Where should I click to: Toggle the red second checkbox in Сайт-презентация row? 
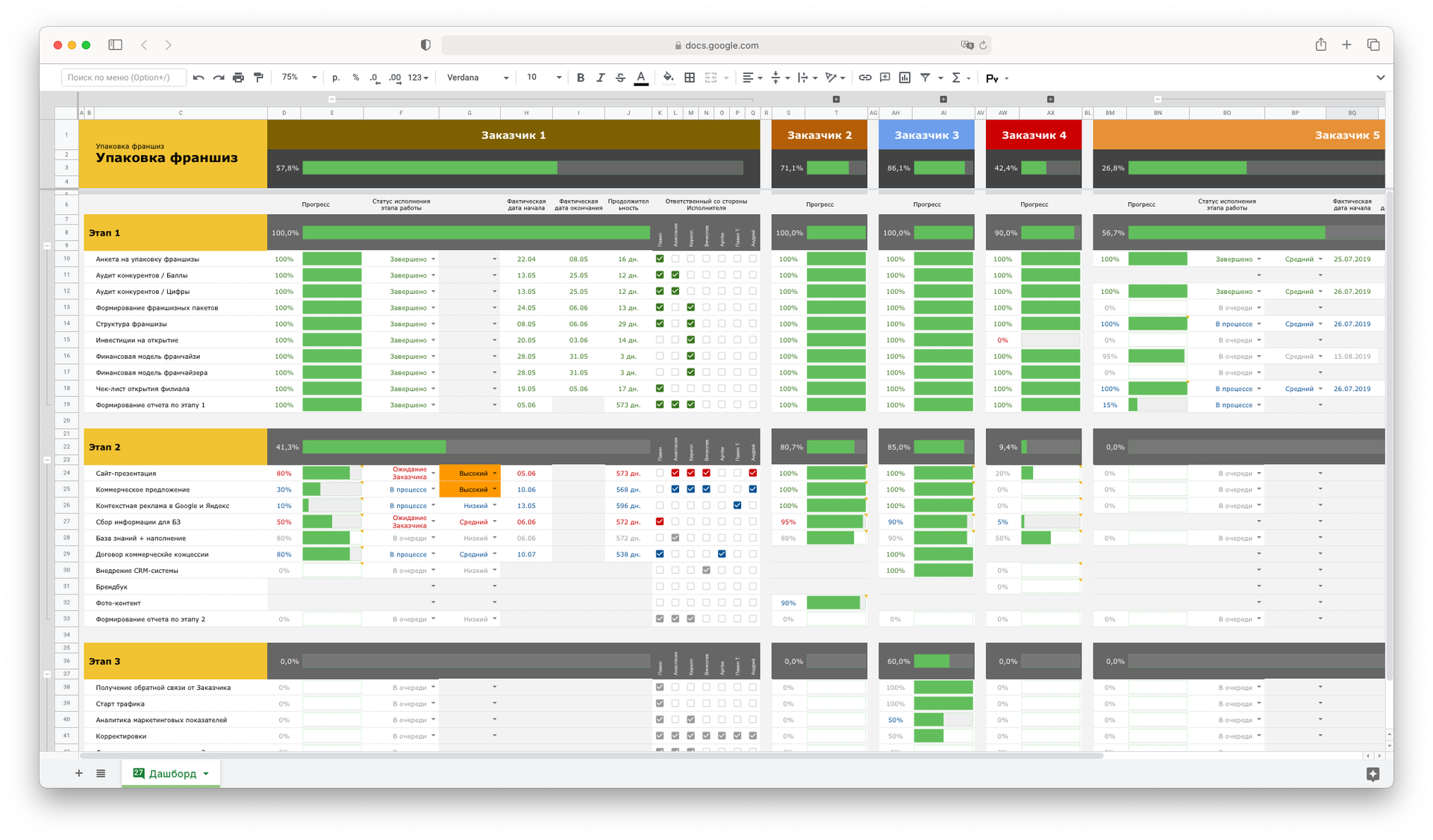coord(675,473)
